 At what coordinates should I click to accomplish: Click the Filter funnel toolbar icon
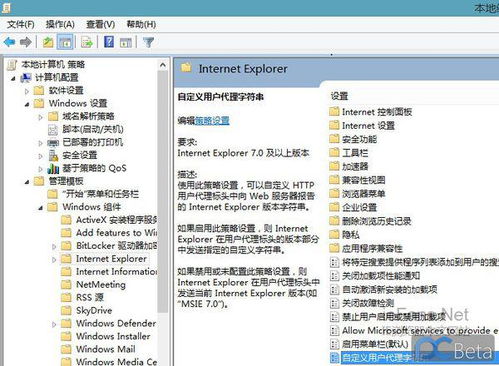tap(148, 42)
